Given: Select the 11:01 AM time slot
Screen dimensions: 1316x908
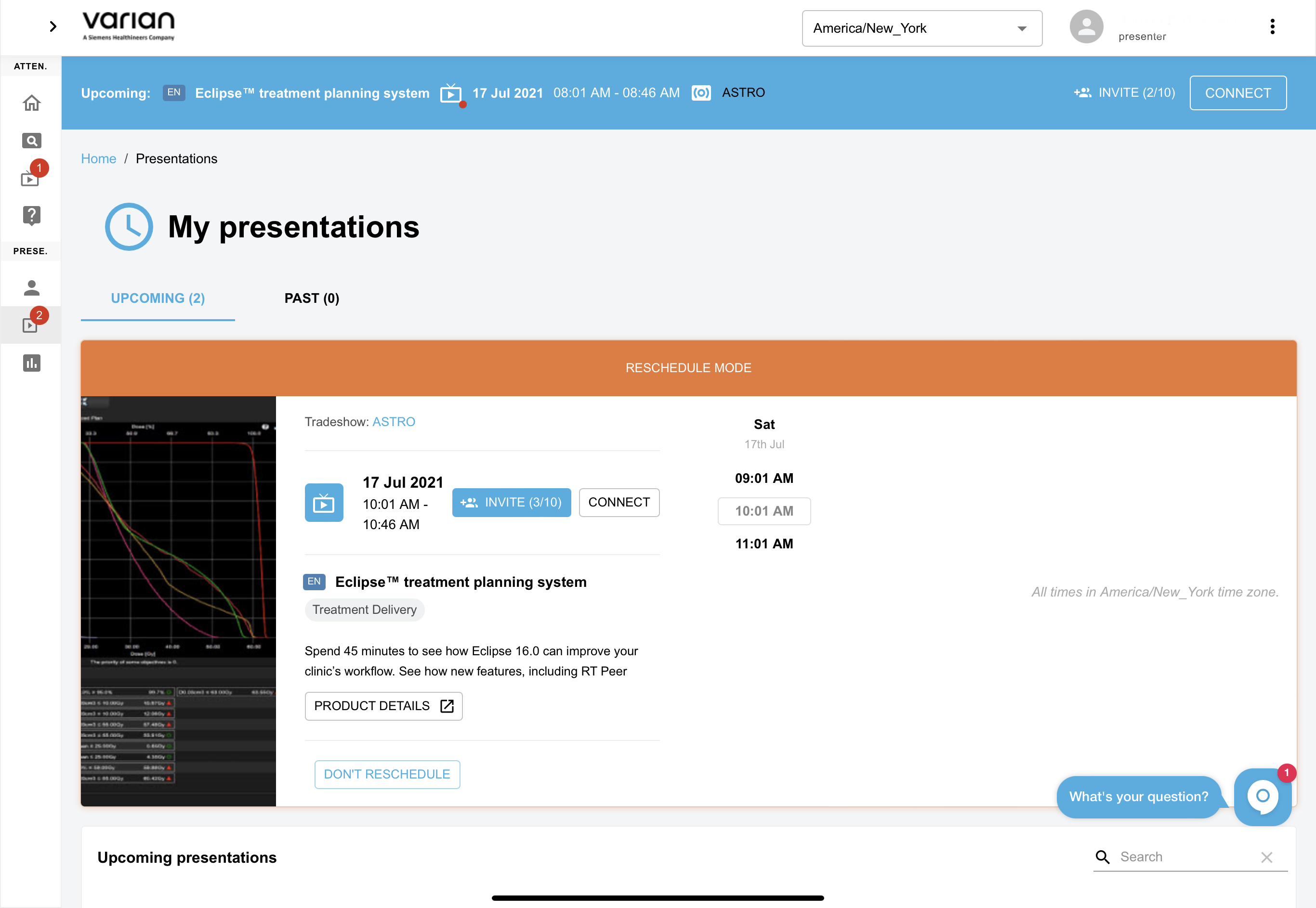Looking at the screenshot, I should click(764, 544).
